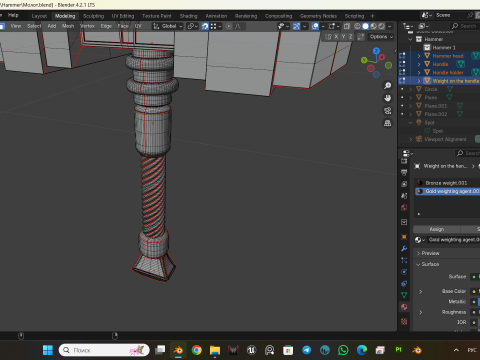Screen dimensions: 480x360
Task: Open the pivot point dropdown
Action: pyautogui.click(x=192, y=26)
